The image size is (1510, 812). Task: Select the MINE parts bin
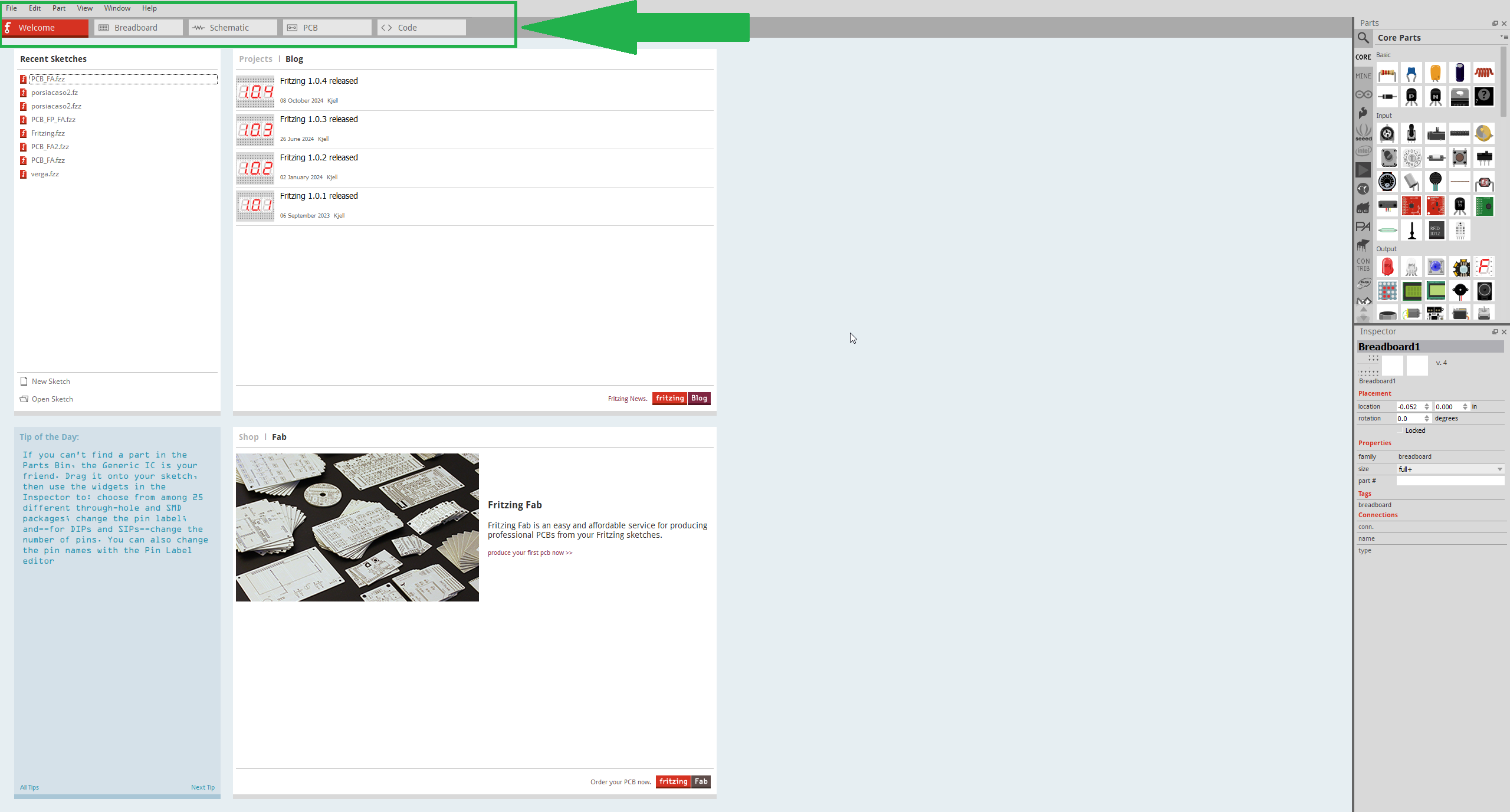[x=1363, y=76]
